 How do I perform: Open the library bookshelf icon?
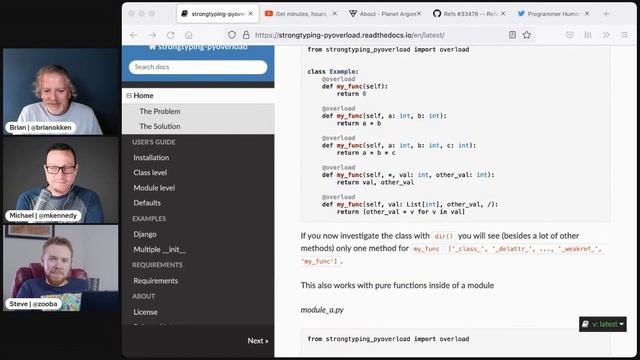click(588, 35)
